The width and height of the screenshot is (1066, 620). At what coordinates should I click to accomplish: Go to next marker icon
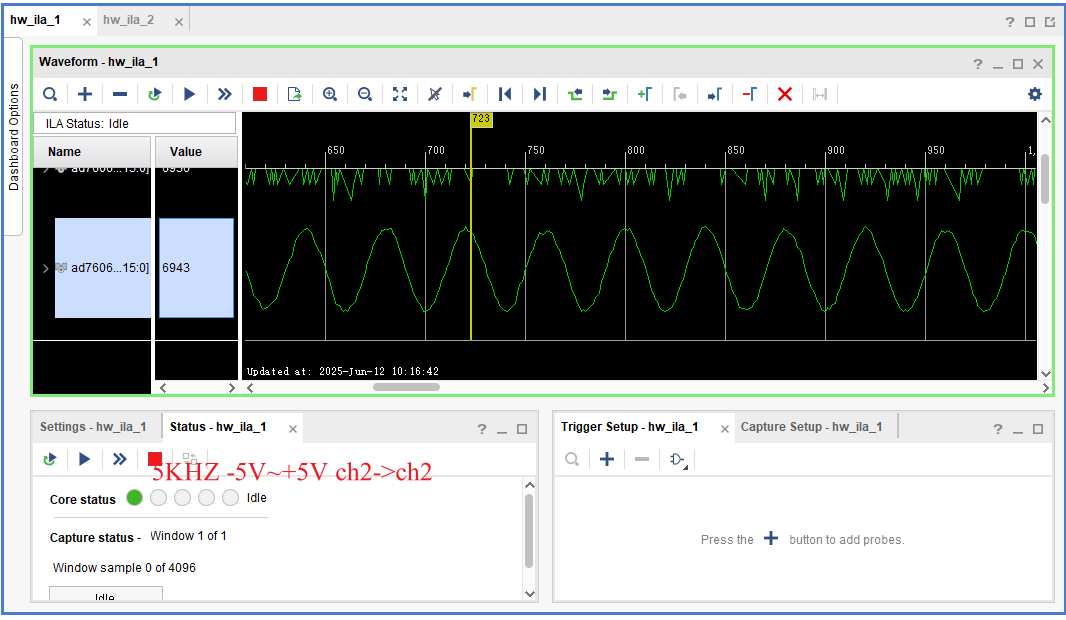[715, 94]
